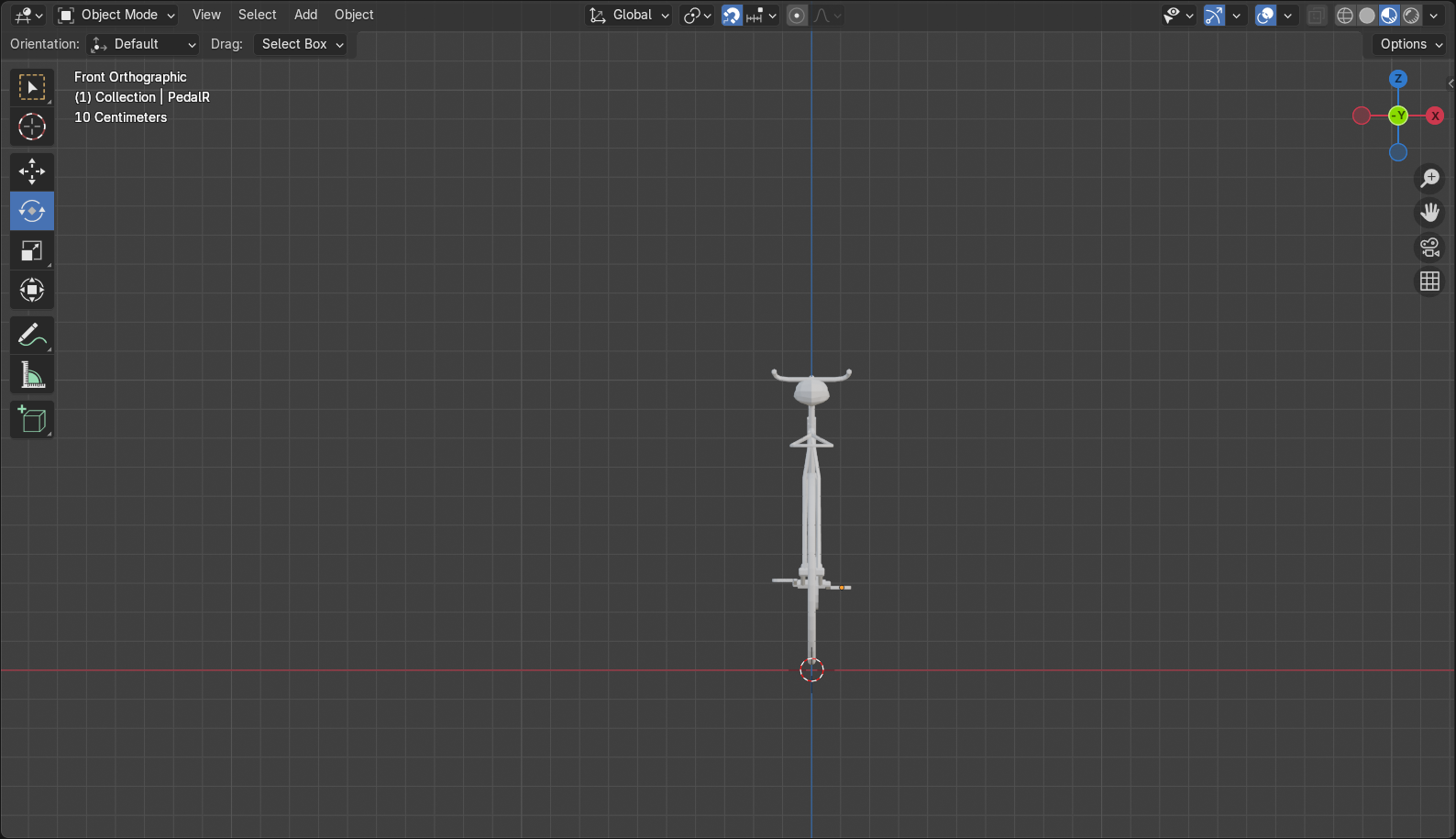Toggle snapping magnet on or off
The width and height of the screenshot is (1456, 839).
[732, 15]
